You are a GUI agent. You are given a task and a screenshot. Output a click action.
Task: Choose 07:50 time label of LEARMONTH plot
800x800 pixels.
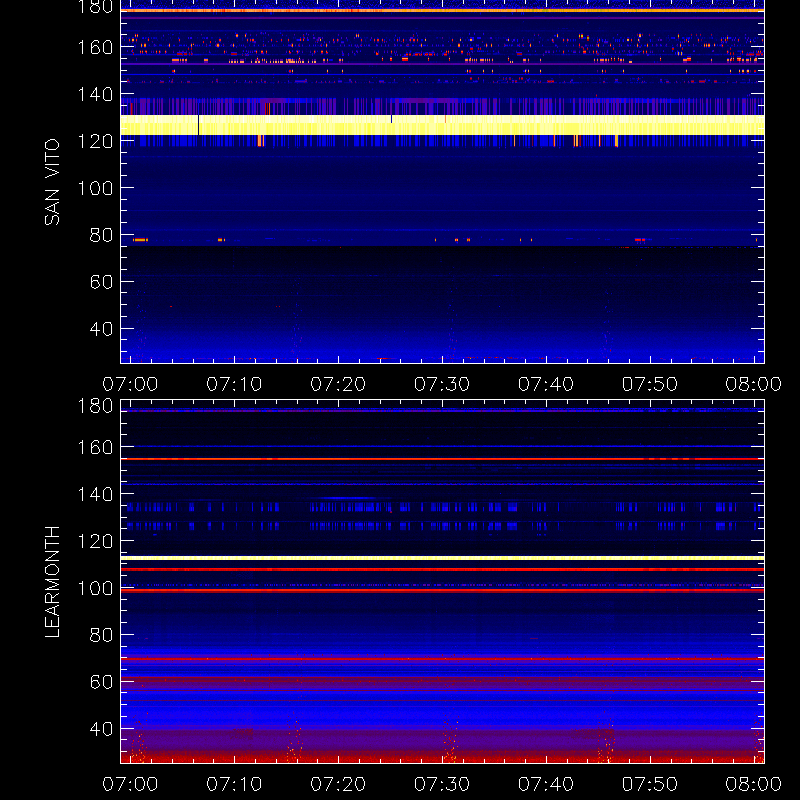coord(650,784)
